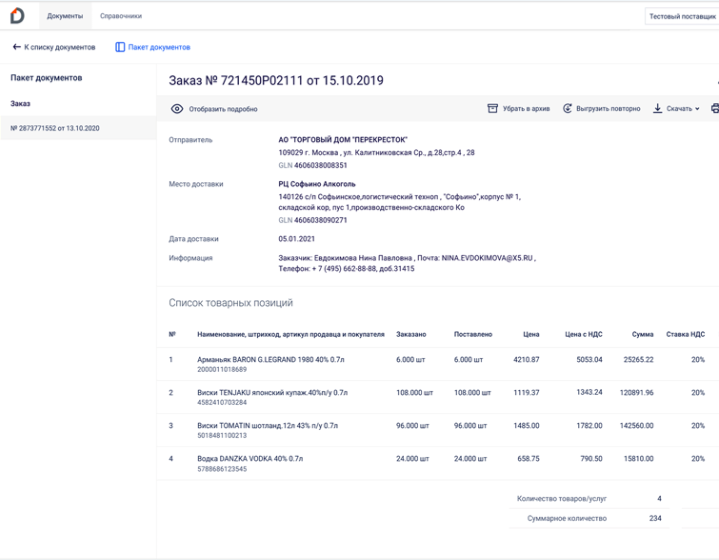This screenshot has height=560, width=719.
Task: Click barcode 5018481100213
Action: [x=222, y=435]
